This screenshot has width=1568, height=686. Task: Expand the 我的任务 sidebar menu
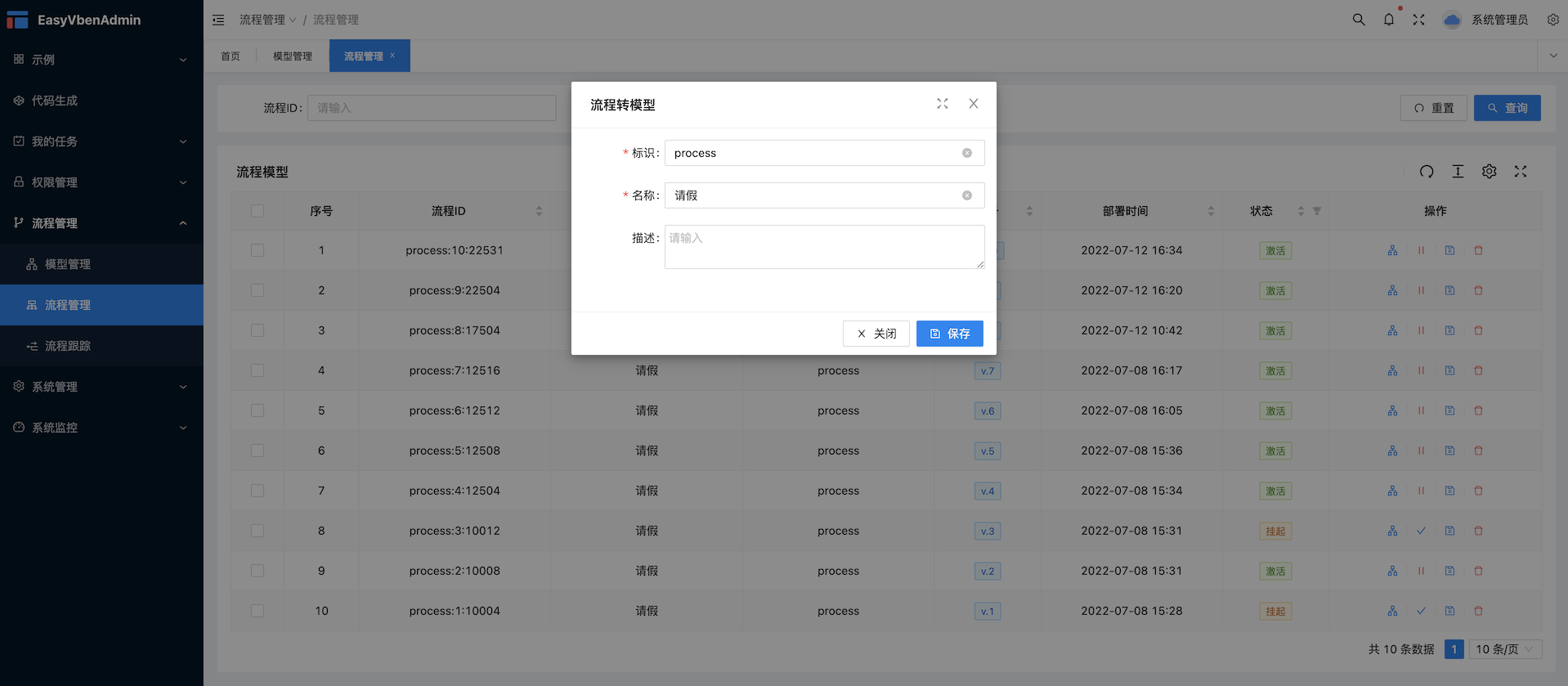click(101, 141)
